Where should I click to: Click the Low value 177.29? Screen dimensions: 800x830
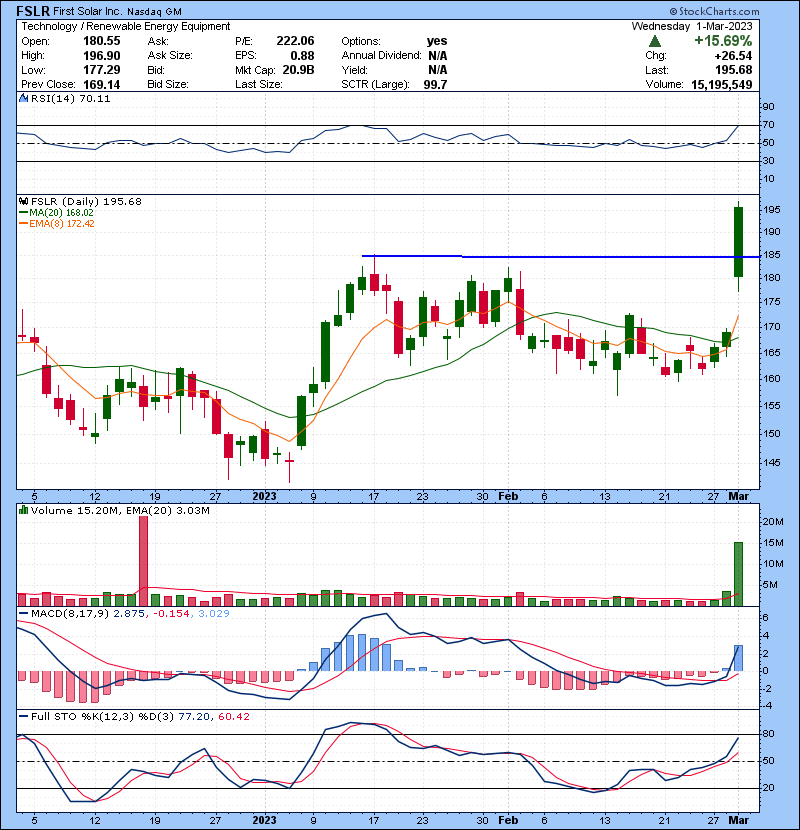click(102, 70)
